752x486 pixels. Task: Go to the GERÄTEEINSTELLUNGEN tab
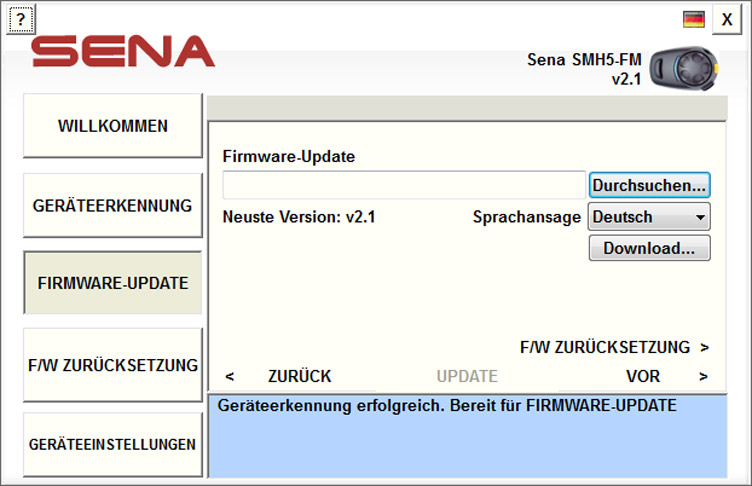[113, 444]
